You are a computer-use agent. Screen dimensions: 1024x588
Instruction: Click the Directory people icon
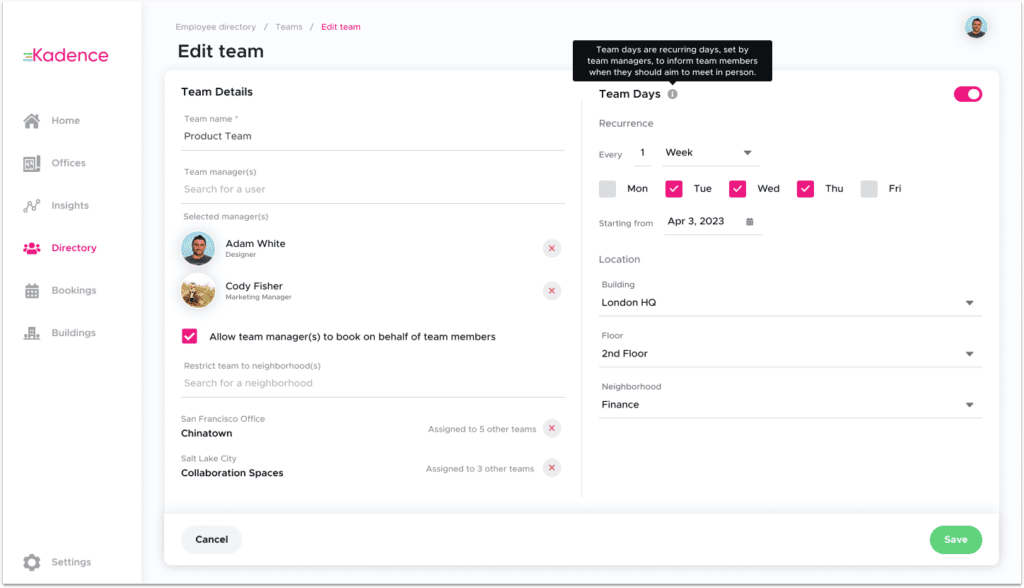(x=31, y=248)
